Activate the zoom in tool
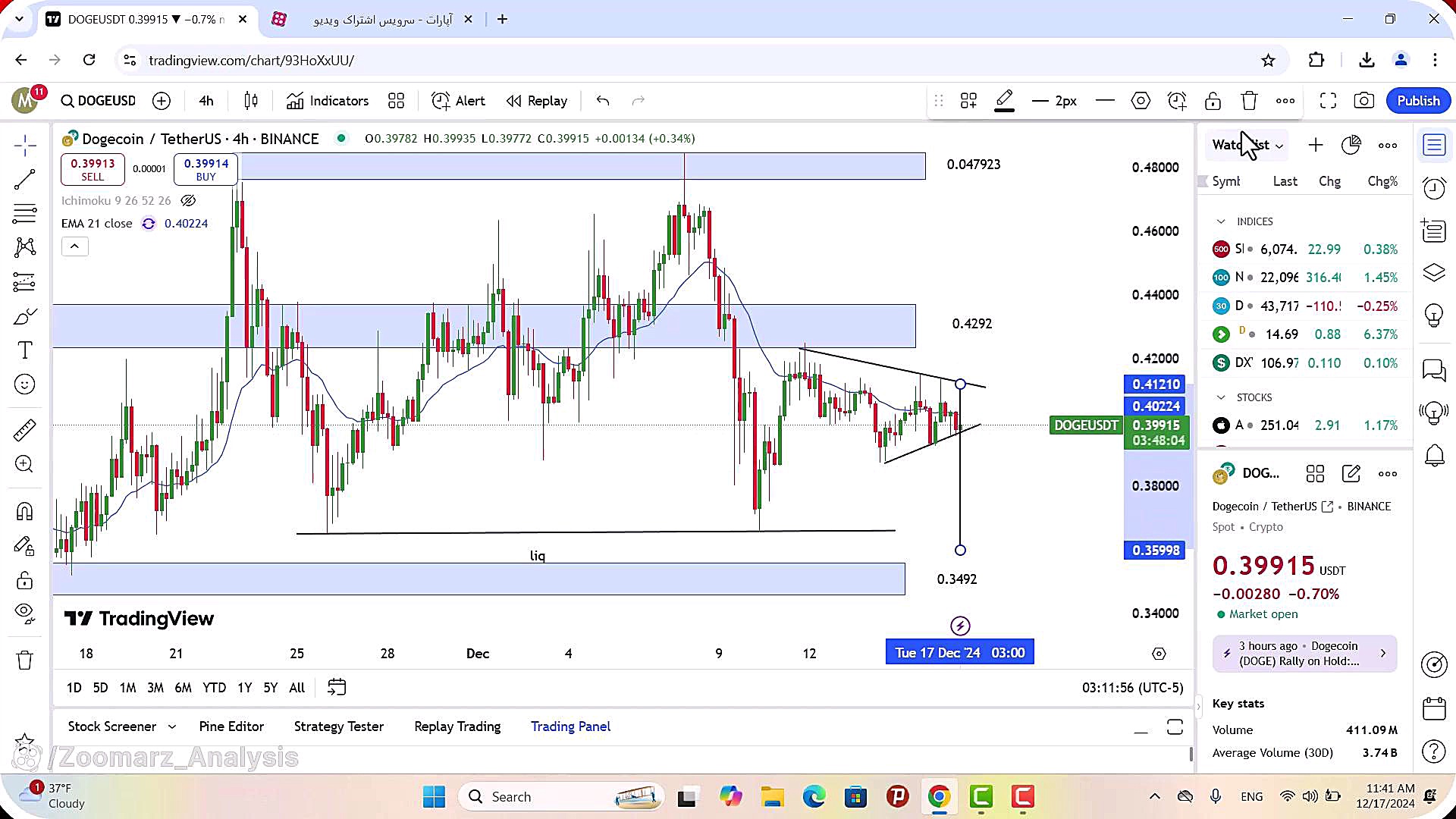The image size is (1456, 819). click(x=24, y=464)
